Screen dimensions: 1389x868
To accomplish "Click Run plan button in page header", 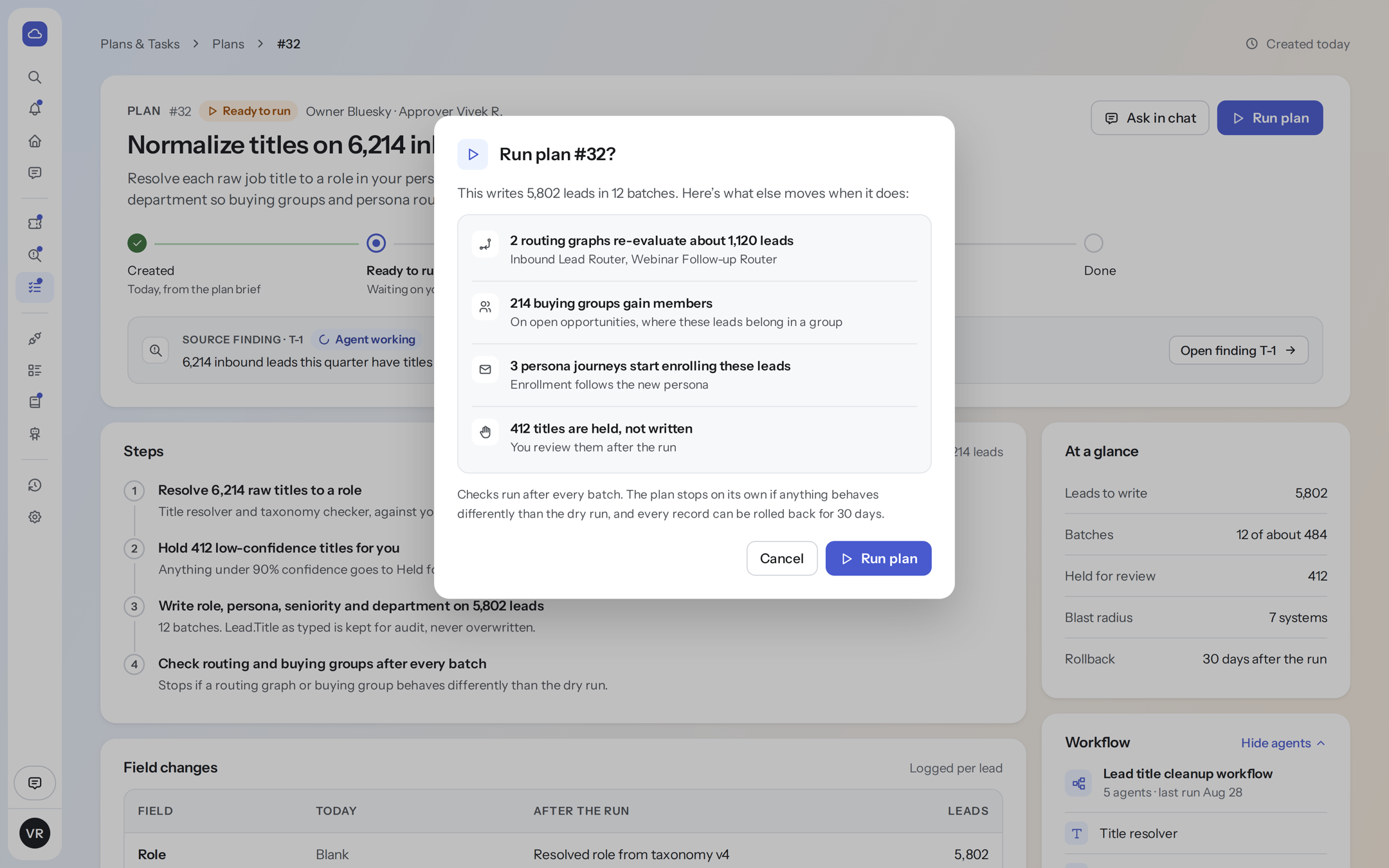I will point(1270,118).
